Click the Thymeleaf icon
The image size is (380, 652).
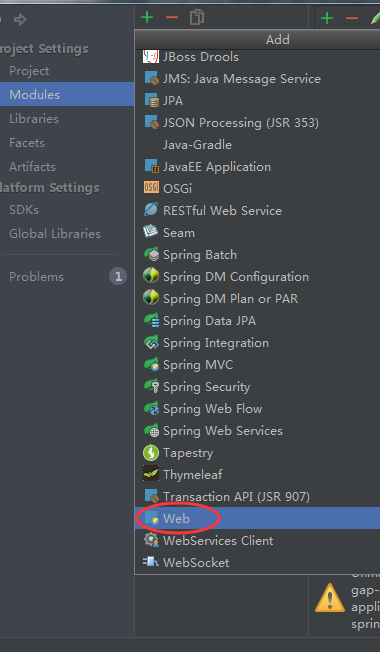pos(151,474)
